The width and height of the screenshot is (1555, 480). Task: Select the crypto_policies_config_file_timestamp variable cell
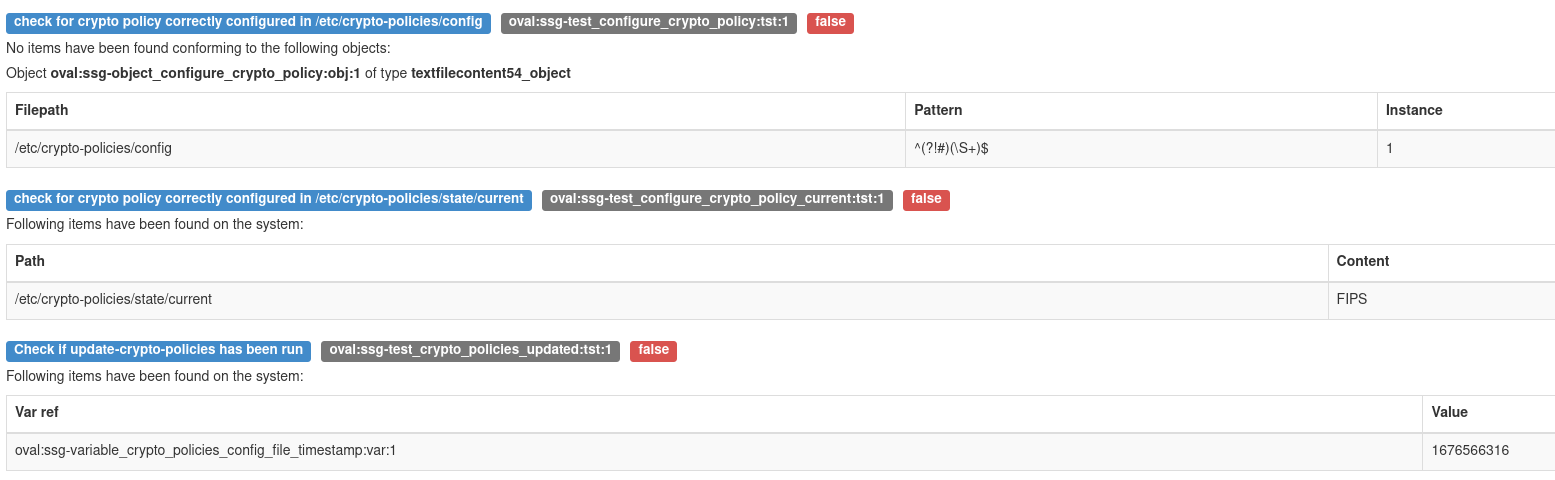pyautogui.click(x=206, y=450)
